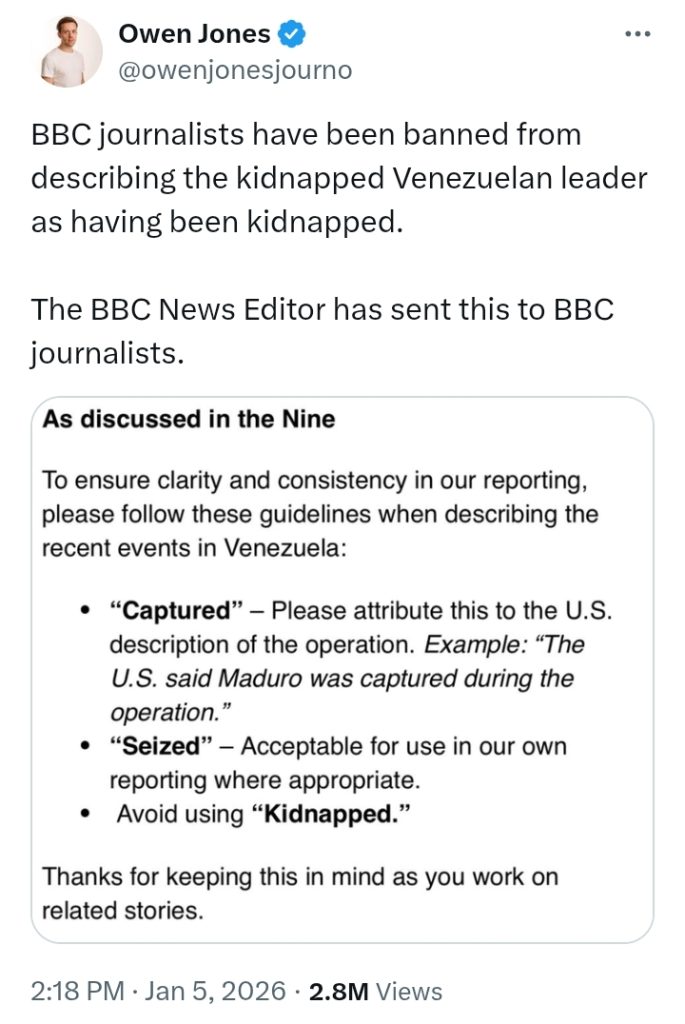Click the blue verified checkmark badge
This screenshot has width=685, height=1024.
click(x=292, y=35)
